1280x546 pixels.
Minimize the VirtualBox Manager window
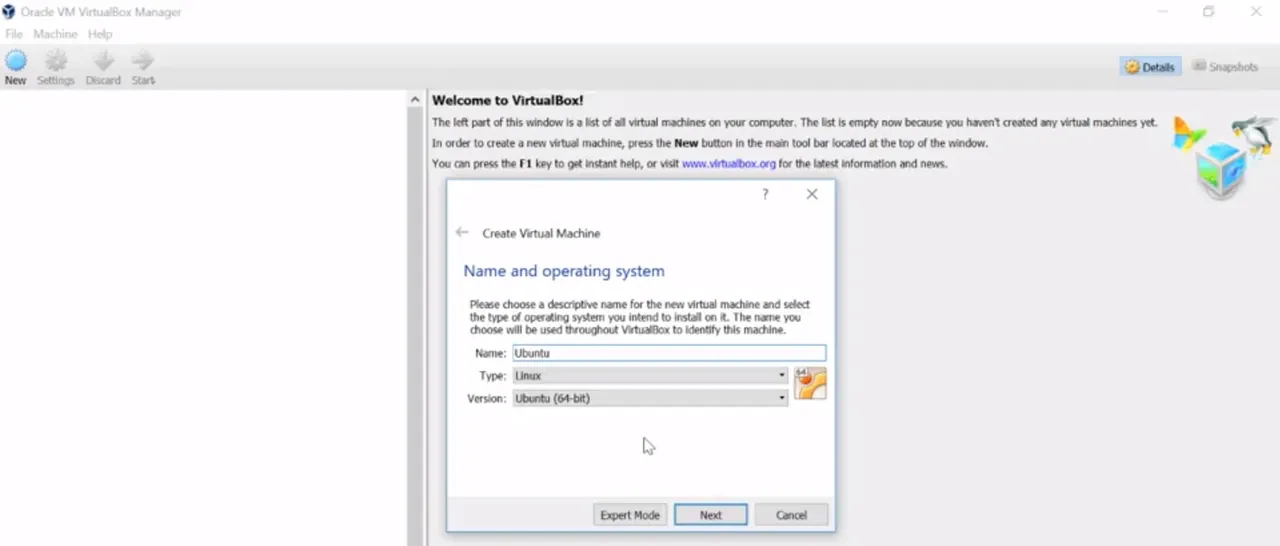click(x=1162, y=12)
